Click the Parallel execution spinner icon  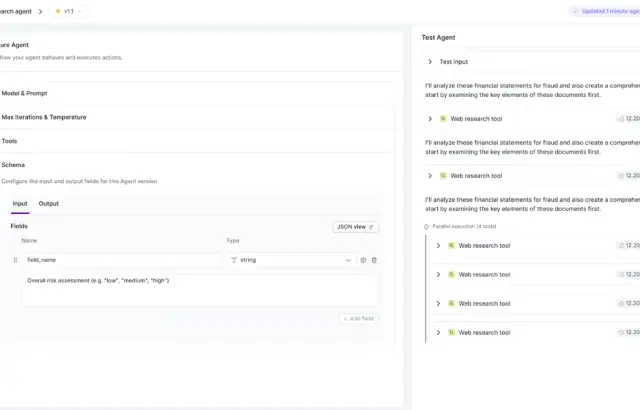click(x=426, y=226)
